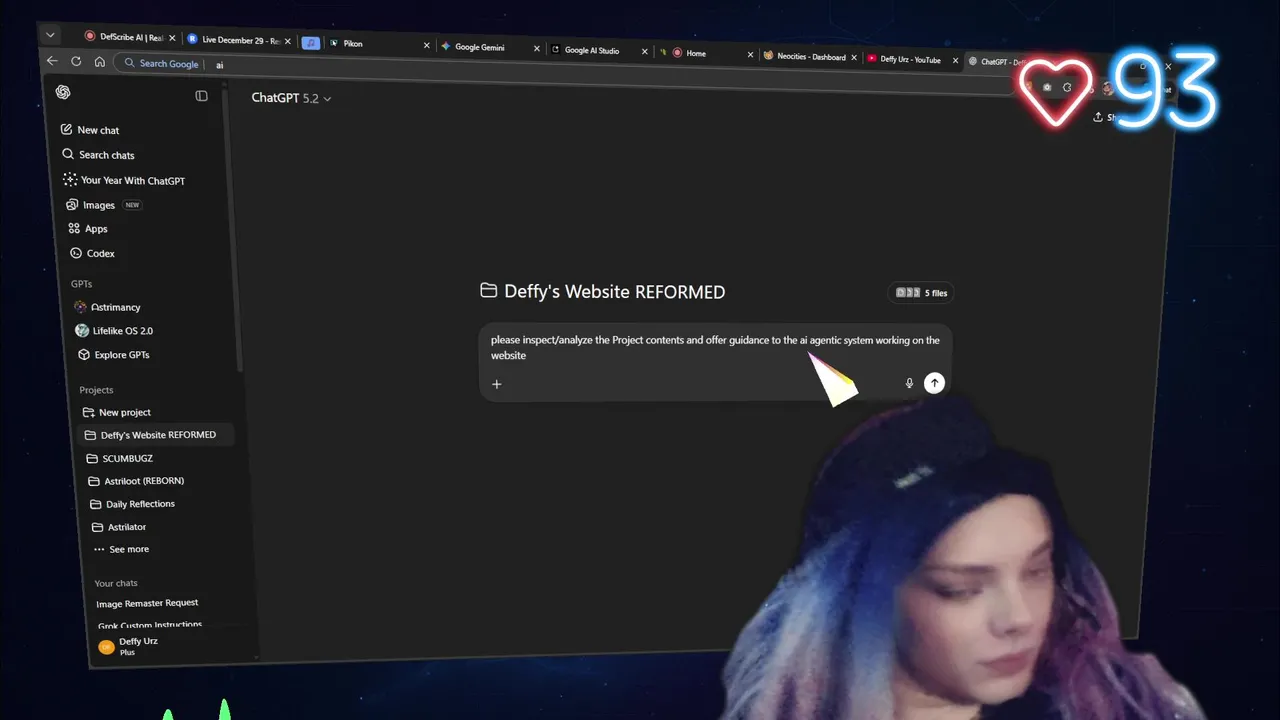Viewport: 1280px width, 720px height.
Task: Open the Daily Reflections project
Action: [132, 504]
